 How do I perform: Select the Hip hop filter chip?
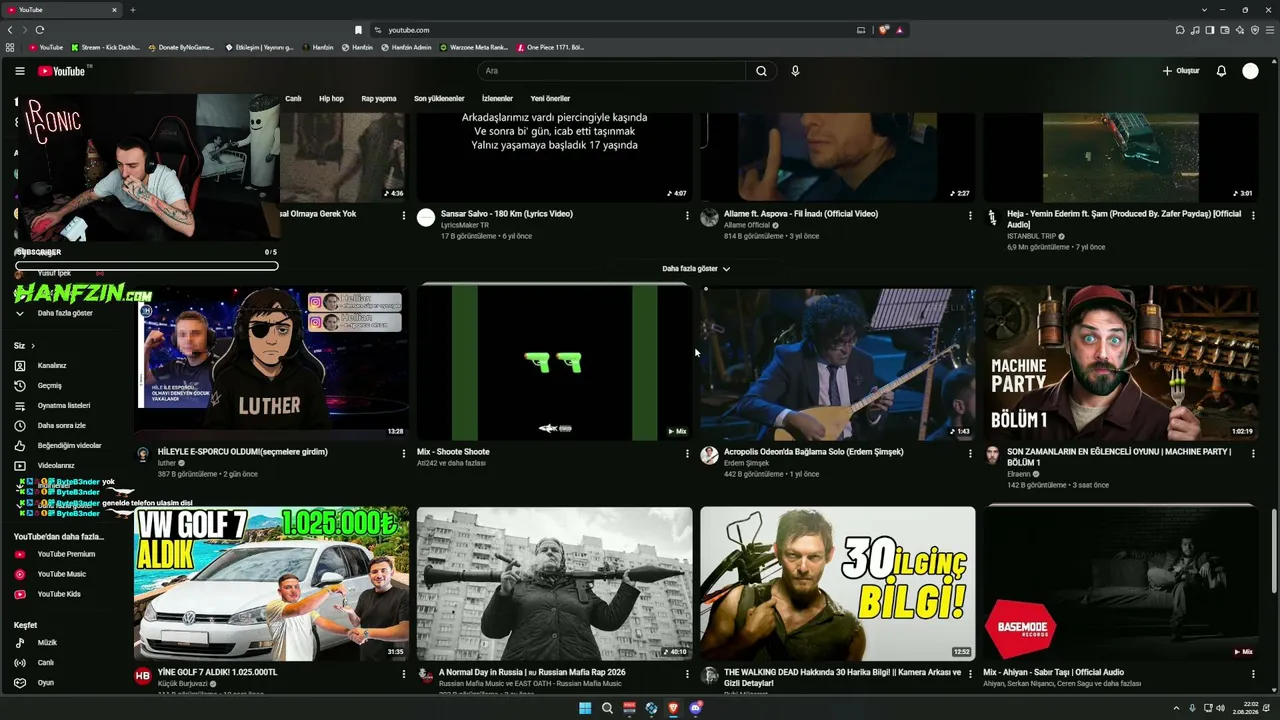click(x=331, y=99)
